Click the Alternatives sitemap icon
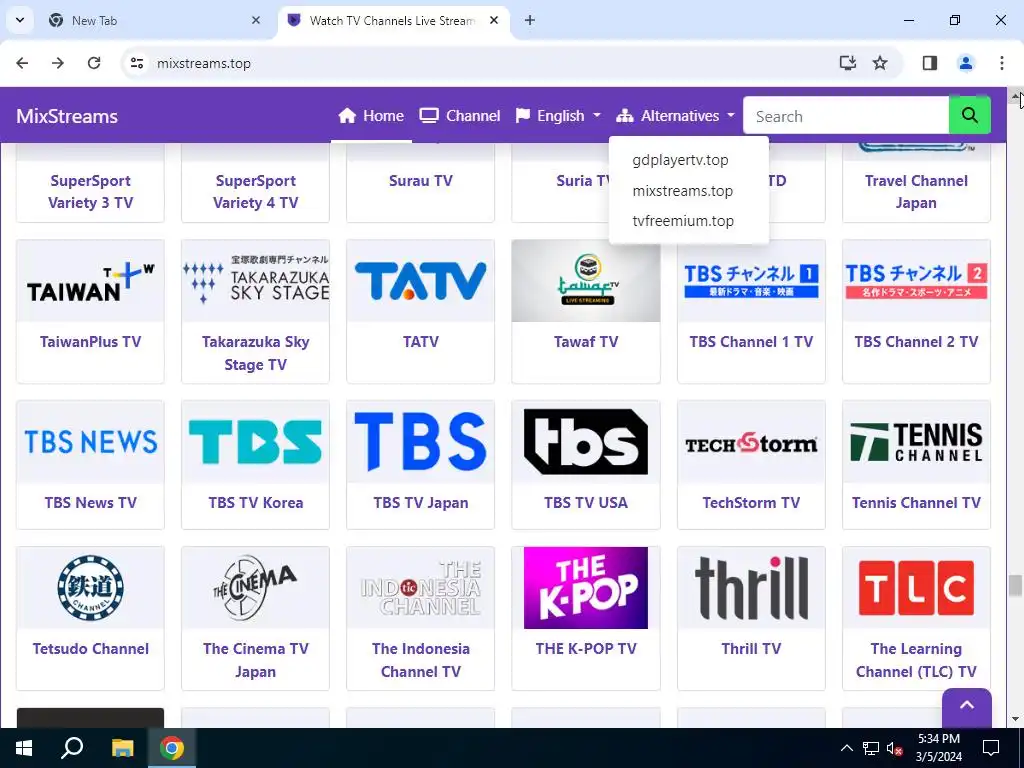This screenshot has width=1024, height=768. point(624,116)
